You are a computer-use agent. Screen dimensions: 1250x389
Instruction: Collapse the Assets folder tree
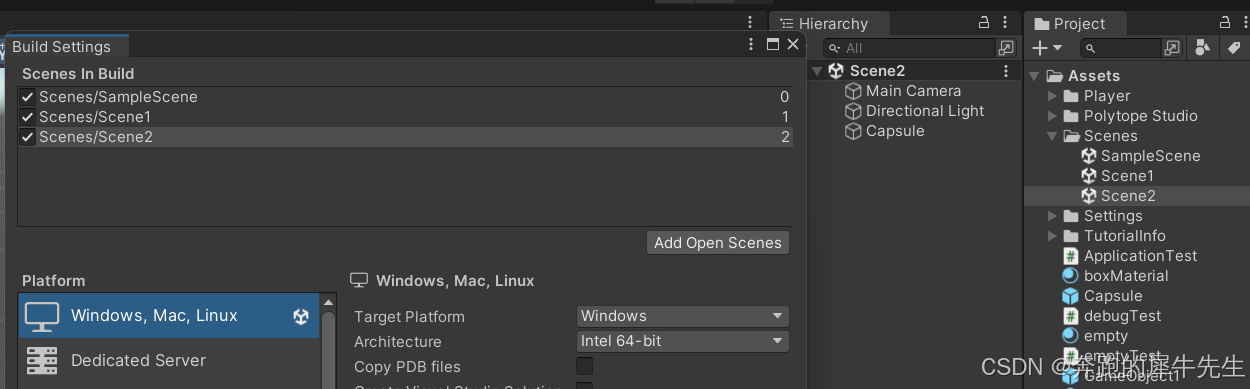coord(1035,76)
